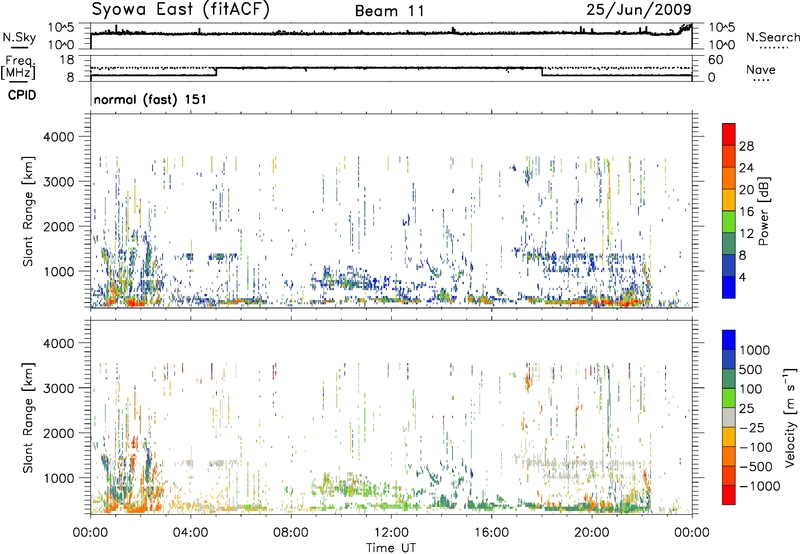Image resolution: width=800 pixels, height=554 pixels.
Task: Click the "4" Power color bar label
Action: 743,277
